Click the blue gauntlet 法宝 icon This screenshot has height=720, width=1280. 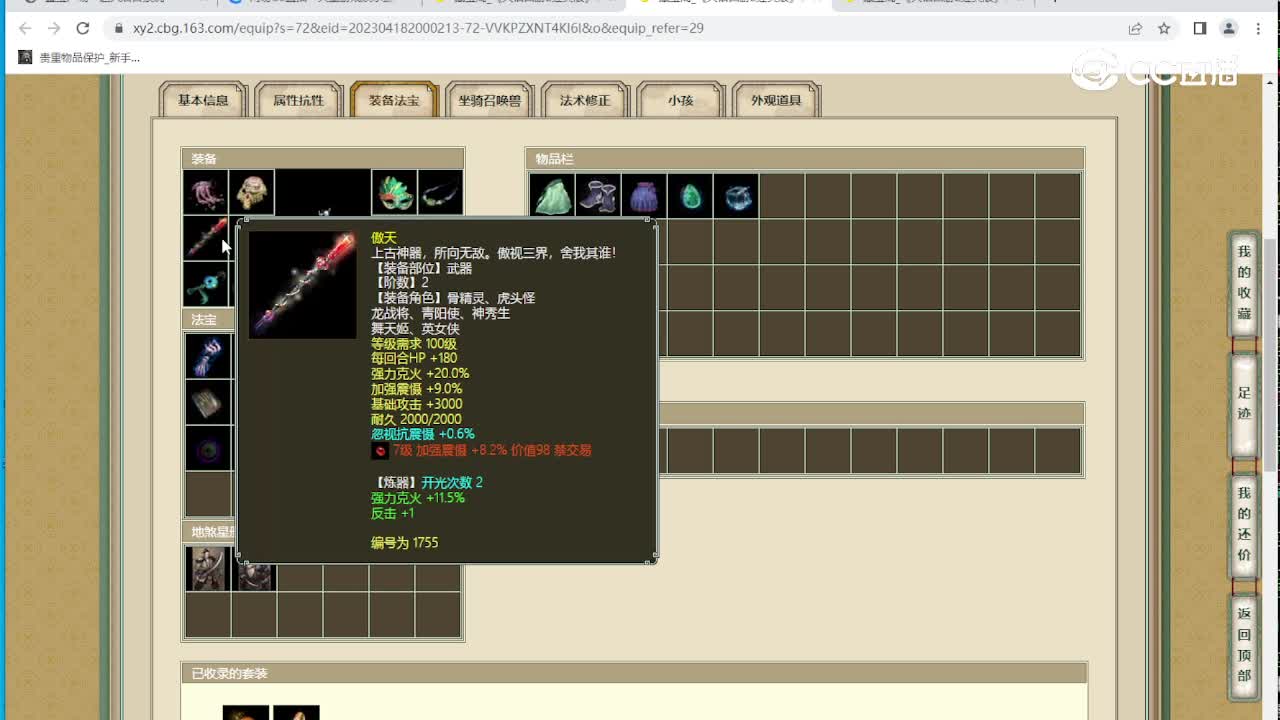coord(208,356)
